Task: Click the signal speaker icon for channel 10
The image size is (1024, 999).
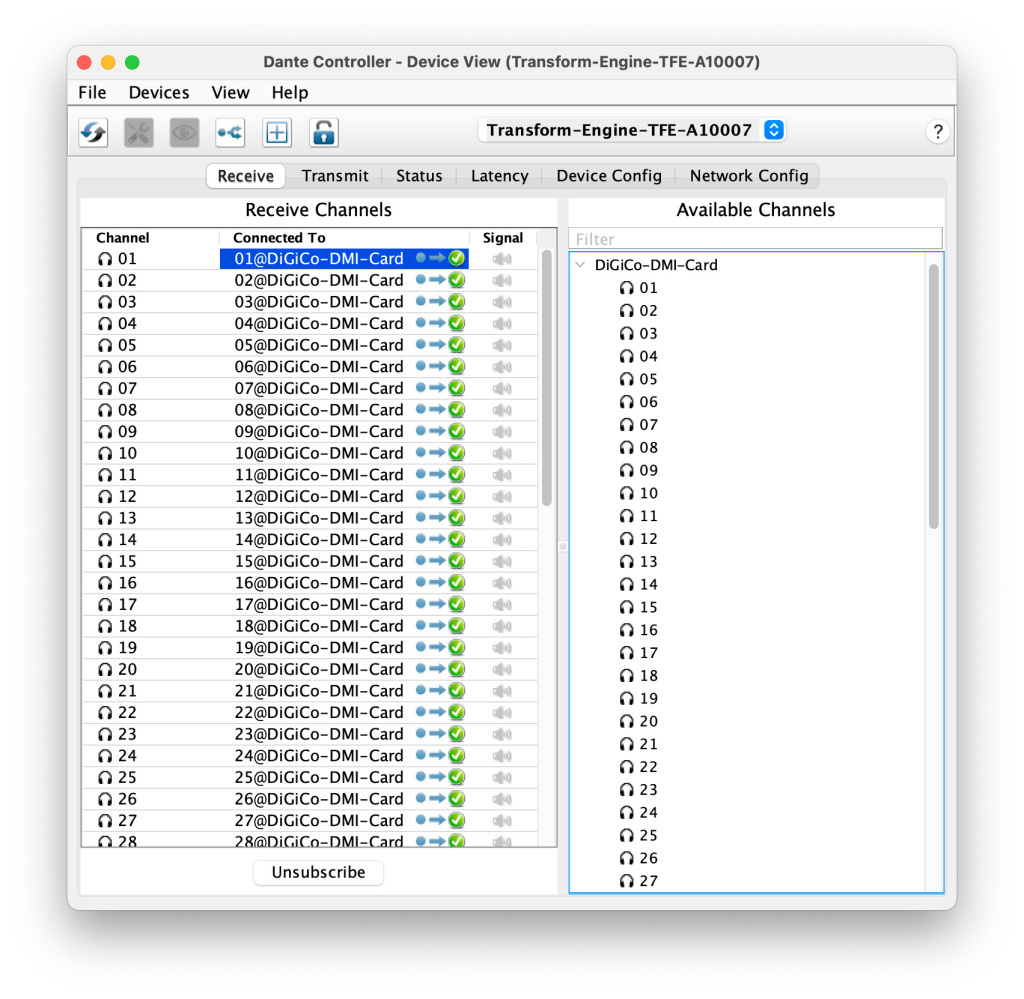Action: pos(502,453)
